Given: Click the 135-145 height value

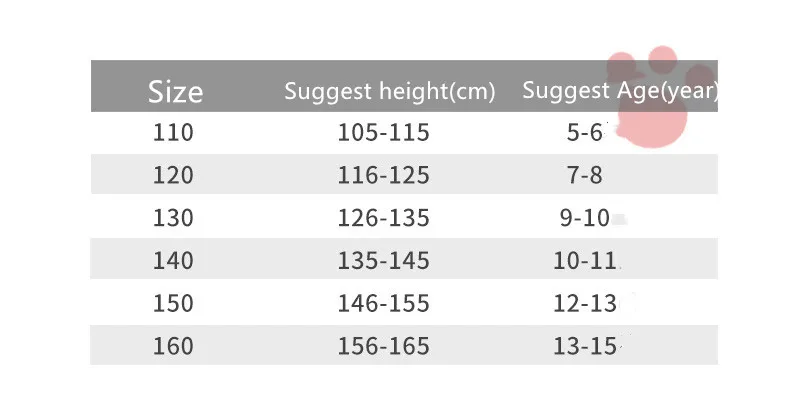Looking at the screenshot, I should (383, 261).
